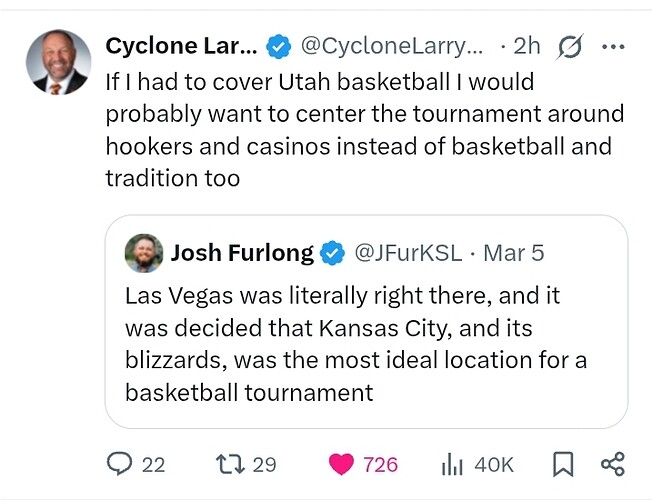Bookmark this tweet
652x500 pixels.
coord(563,464)
